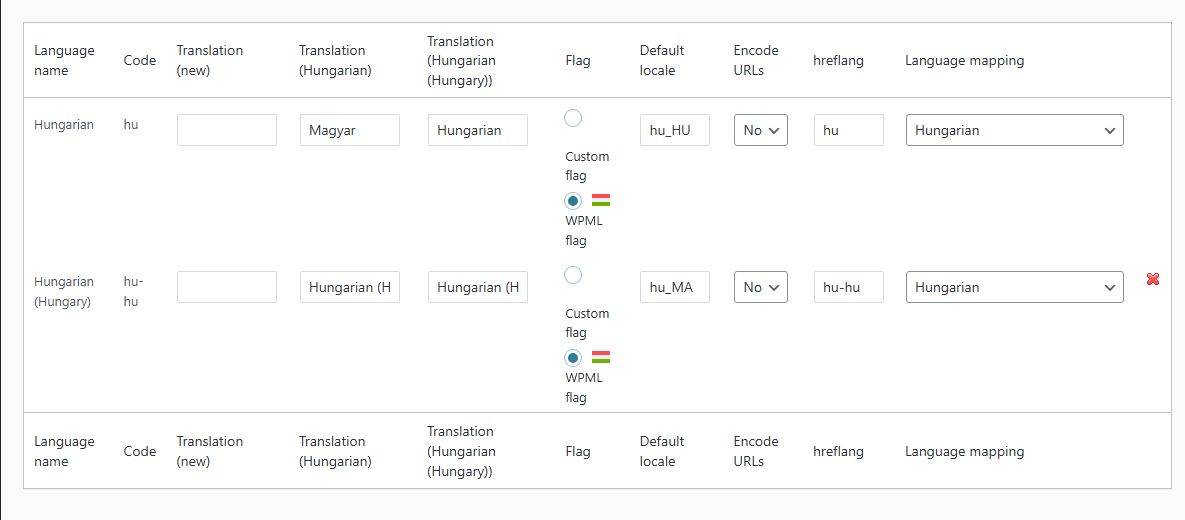Click the hu hreflang field
The width and height of the screenshot is (1185, 520).
pyautogui.click(x=849, y=130)
